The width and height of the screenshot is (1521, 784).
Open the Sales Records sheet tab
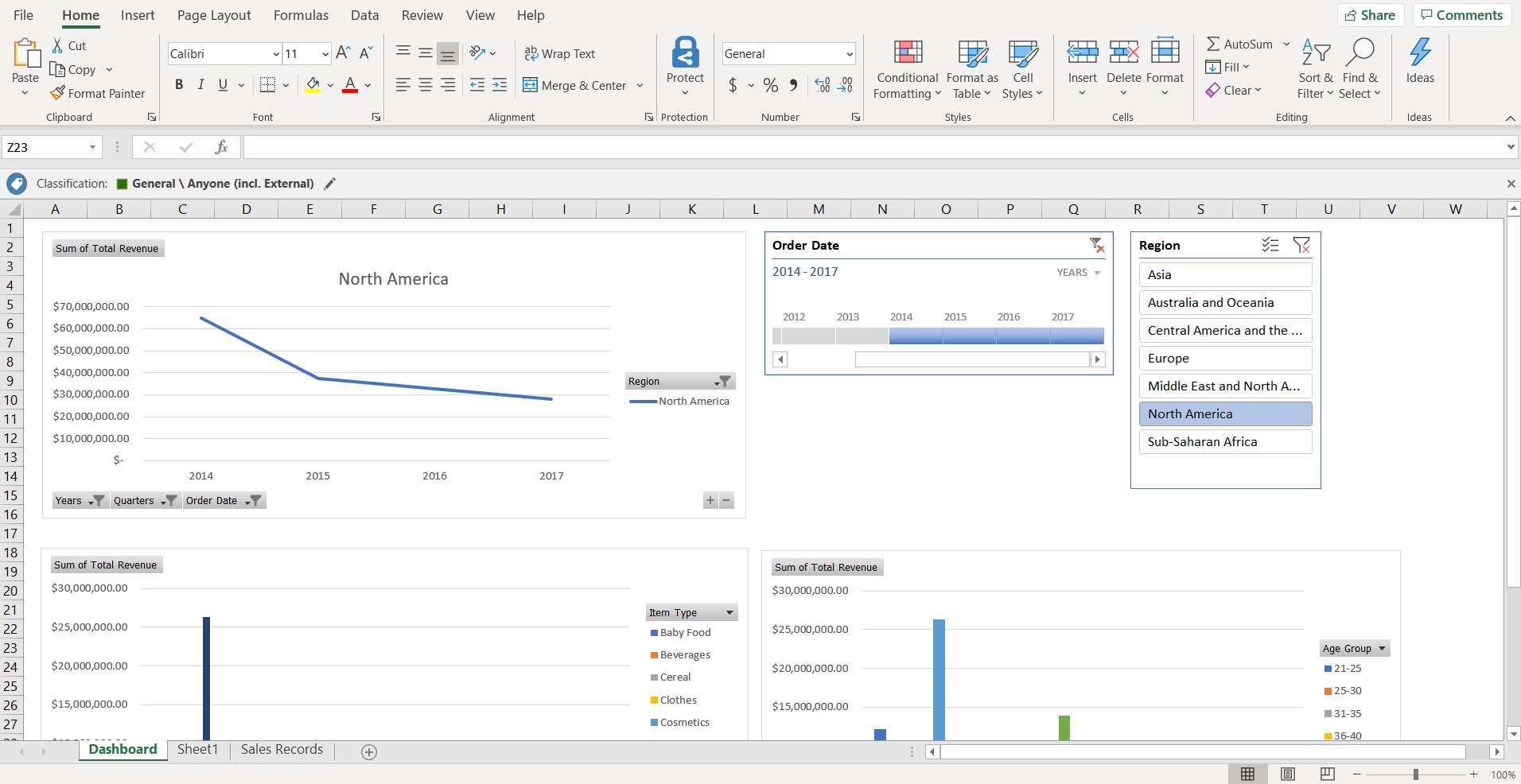(x=282, y=750)
